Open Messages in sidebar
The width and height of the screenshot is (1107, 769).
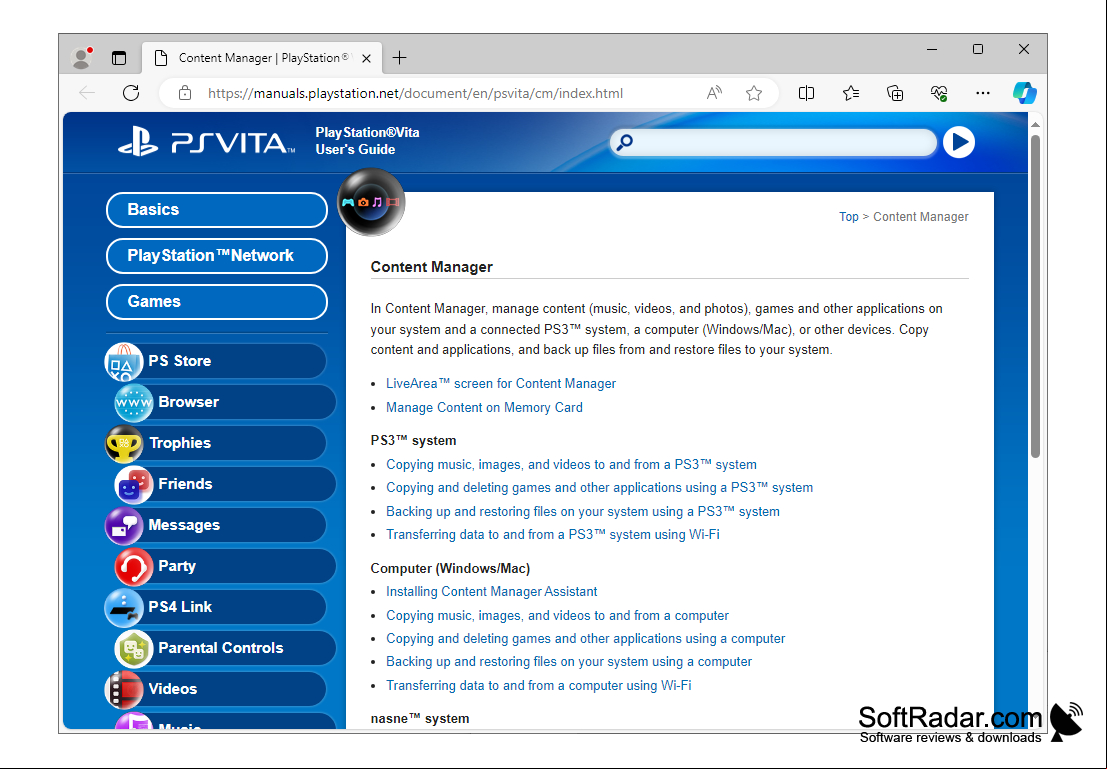pos(215,525)
